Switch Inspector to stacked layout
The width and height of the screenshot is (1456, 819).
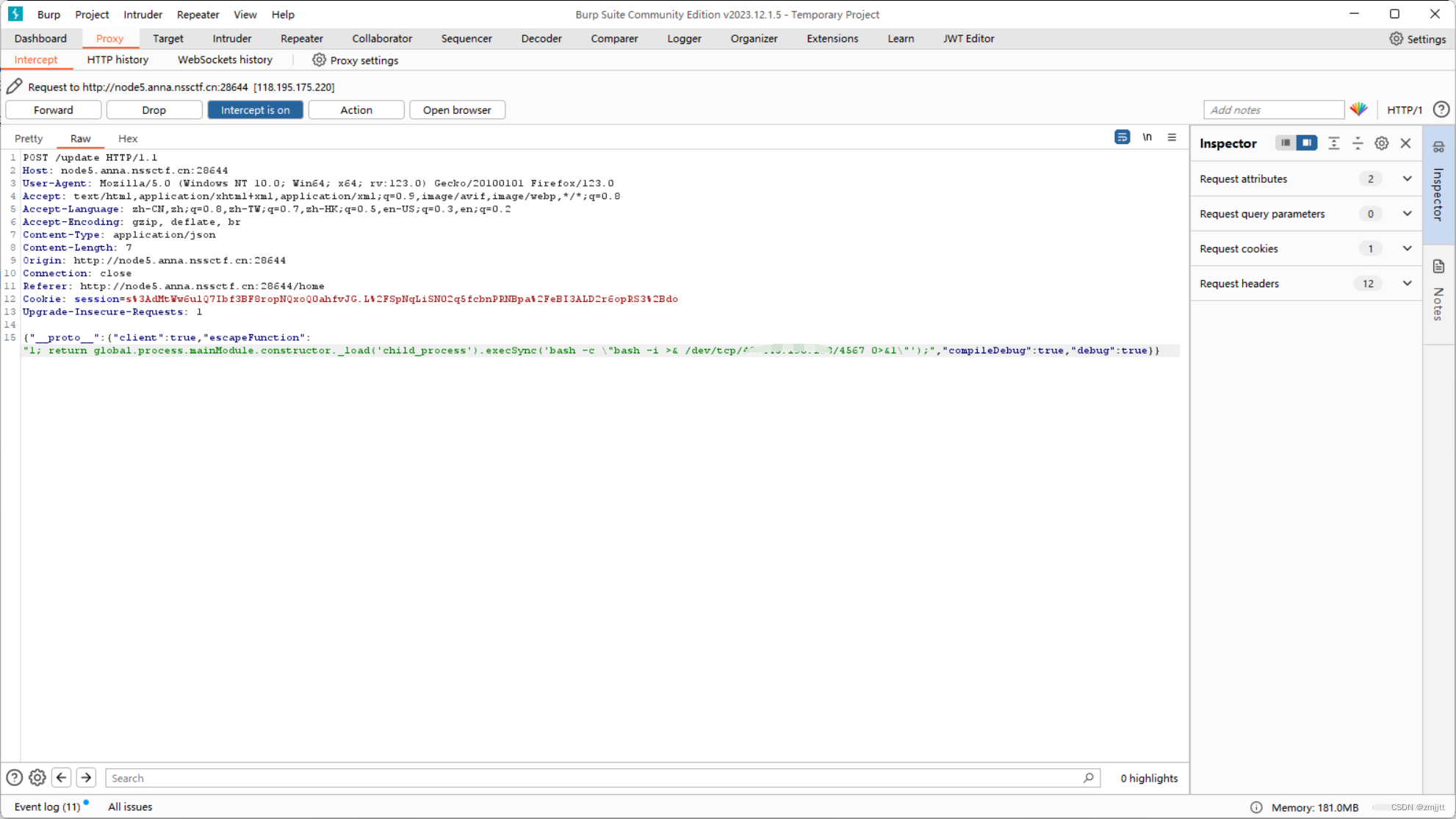1285,143
